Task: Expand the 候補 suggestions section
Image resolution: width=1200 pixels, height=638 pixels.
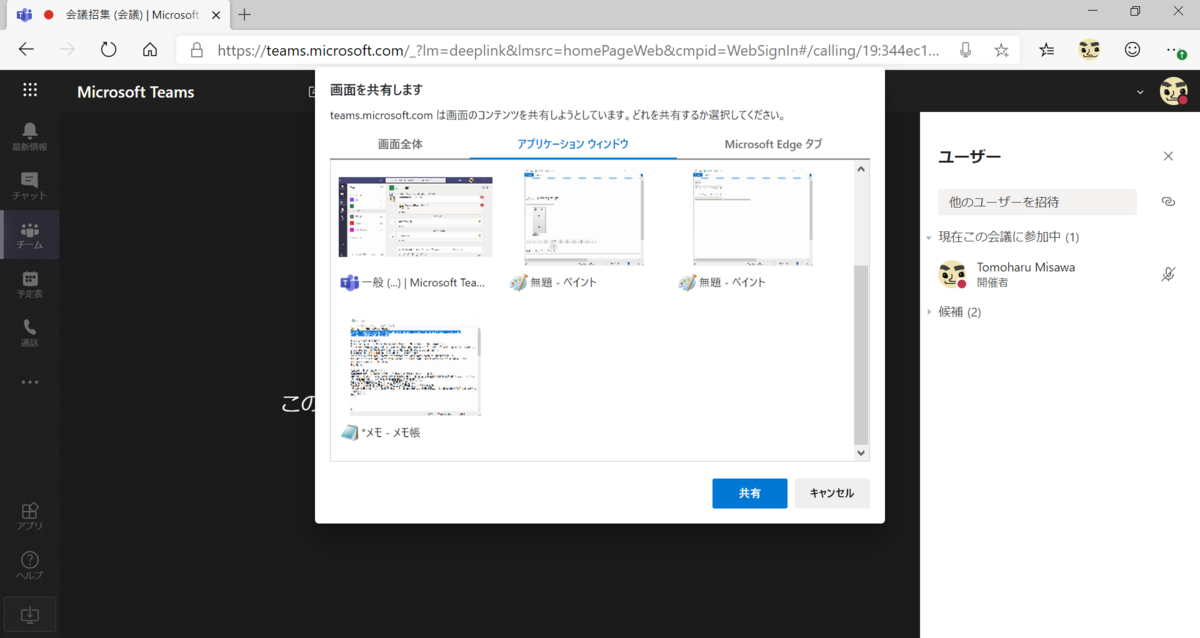Action: (929, 312)
